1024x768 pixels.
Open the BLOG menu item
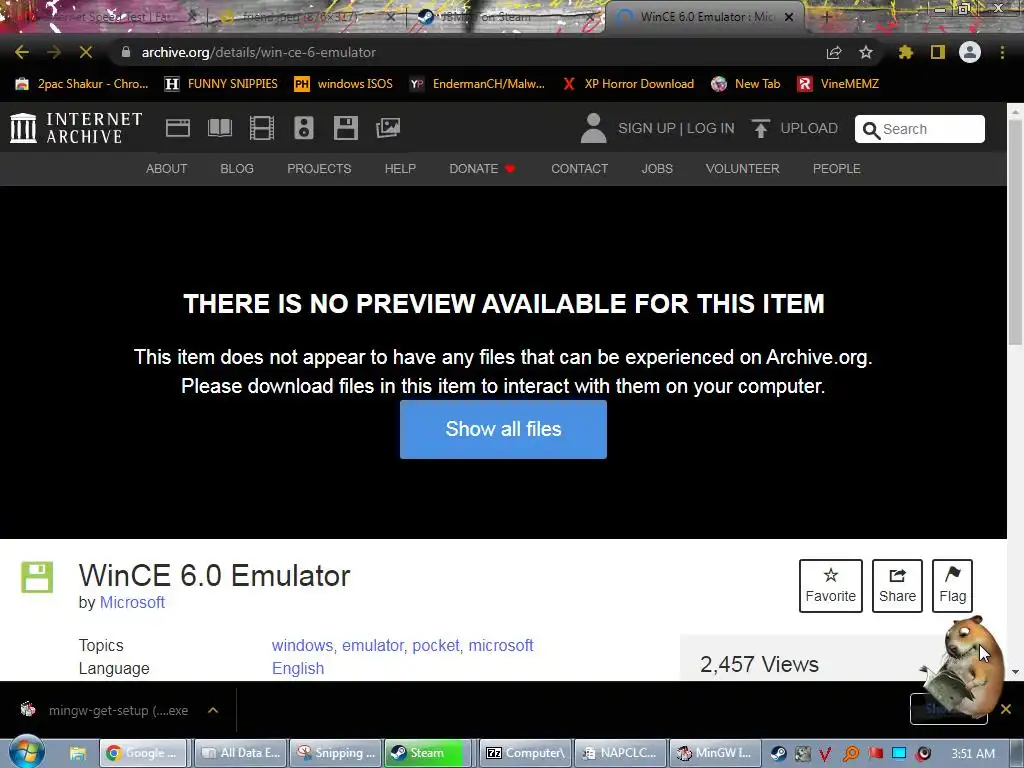coord(237,168)
